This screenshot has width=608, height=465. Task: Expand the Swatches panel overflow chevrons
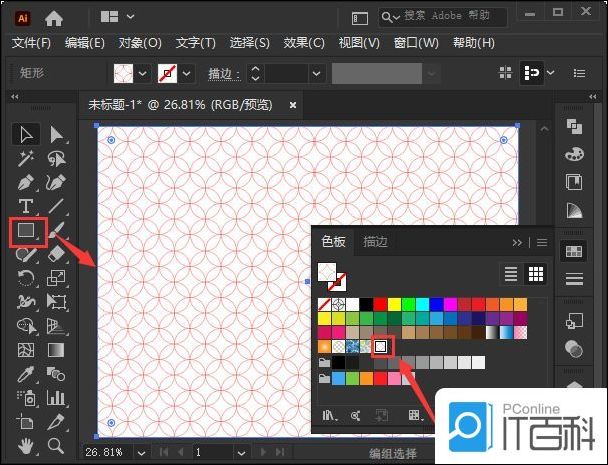click(x=517, y=243)
